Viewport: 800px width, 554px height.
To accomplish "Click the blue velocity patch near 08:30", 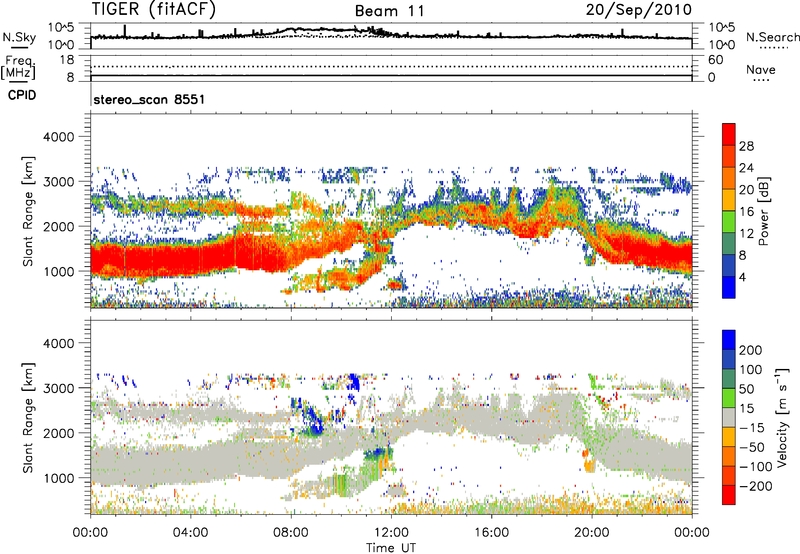I will coord(310,419).
